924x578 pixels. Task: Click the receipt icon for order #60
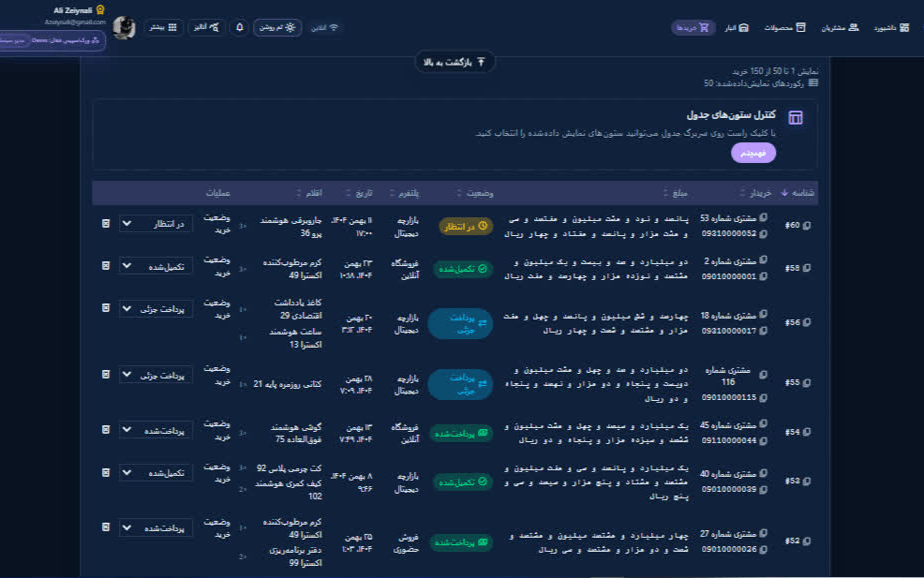click(105, 223)
